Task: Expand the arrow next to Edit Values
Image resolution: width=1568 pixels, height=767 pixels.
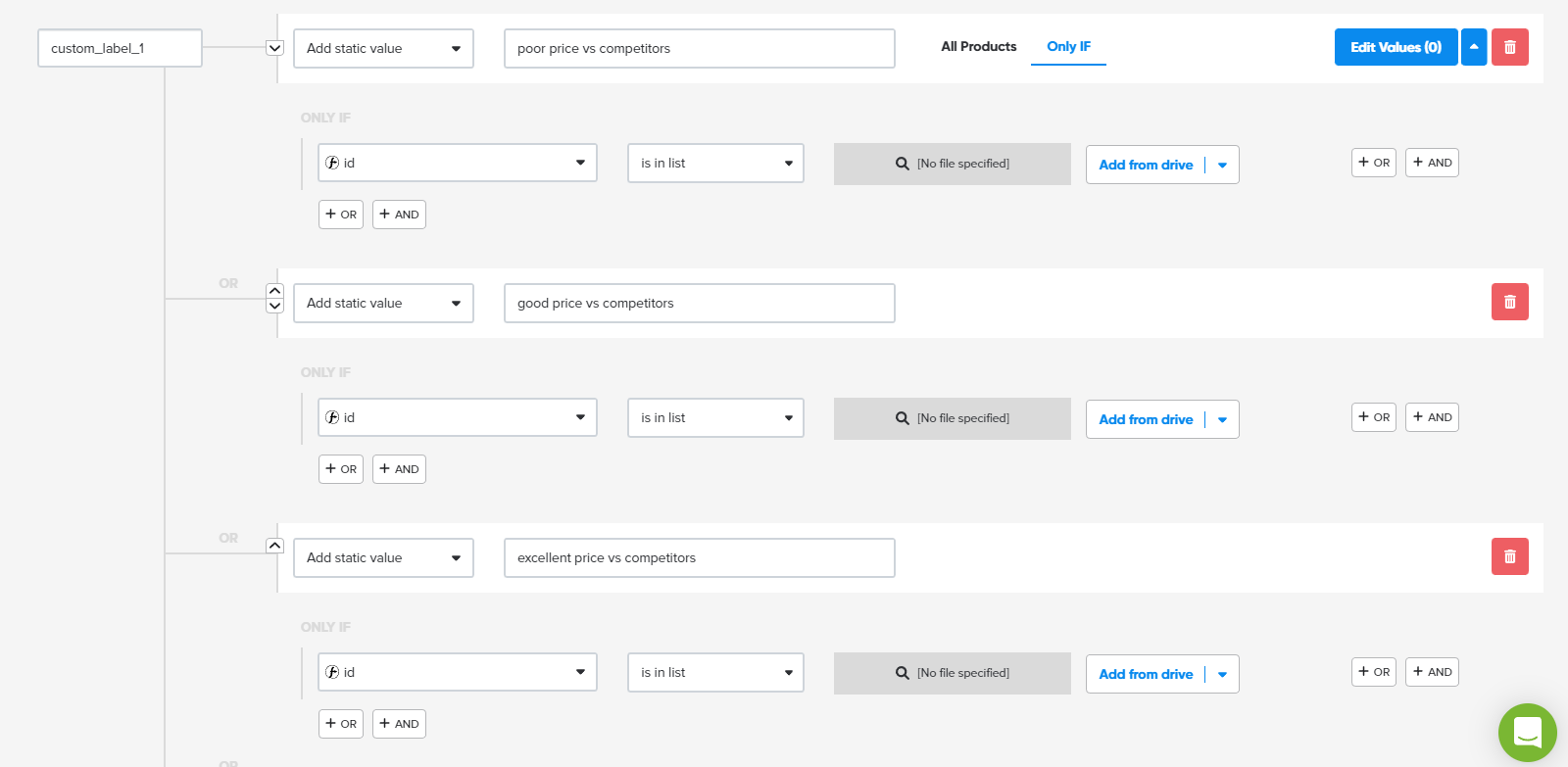Action: (1474, 47)
